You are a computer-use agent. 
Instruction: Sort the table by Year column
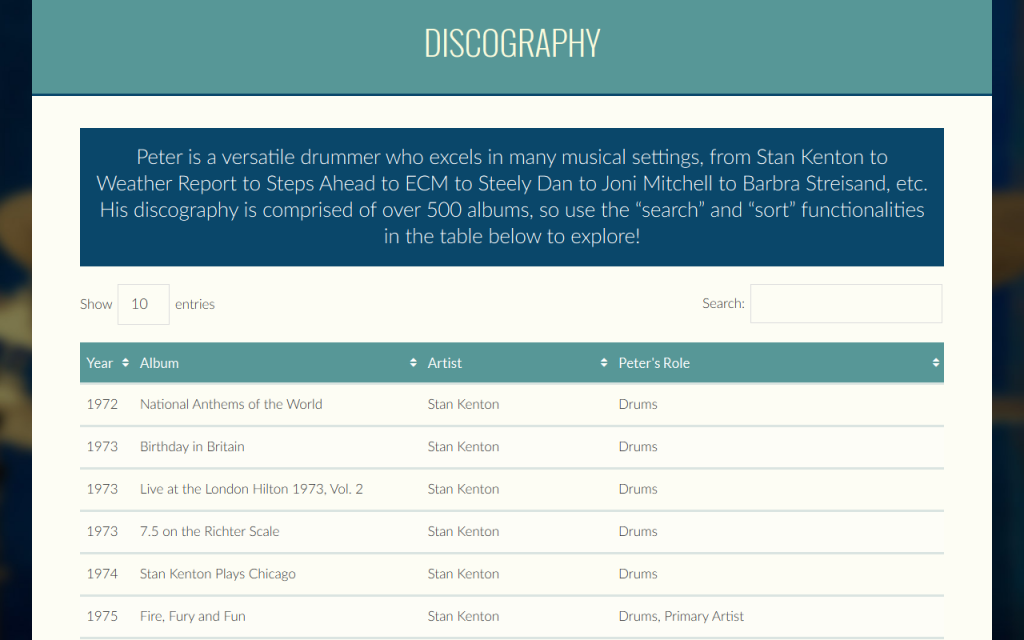(x=125, y=362)
